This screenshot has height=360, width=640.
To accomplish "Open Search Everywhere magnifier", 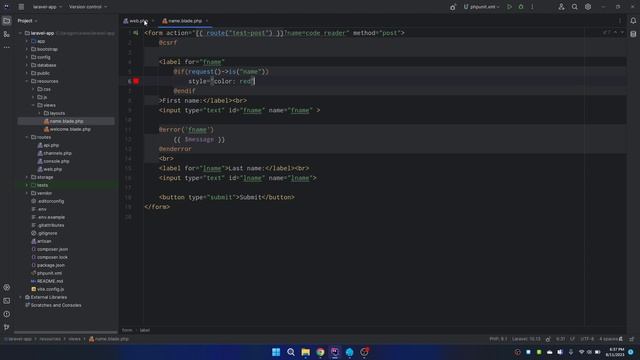I will [575, 7].
